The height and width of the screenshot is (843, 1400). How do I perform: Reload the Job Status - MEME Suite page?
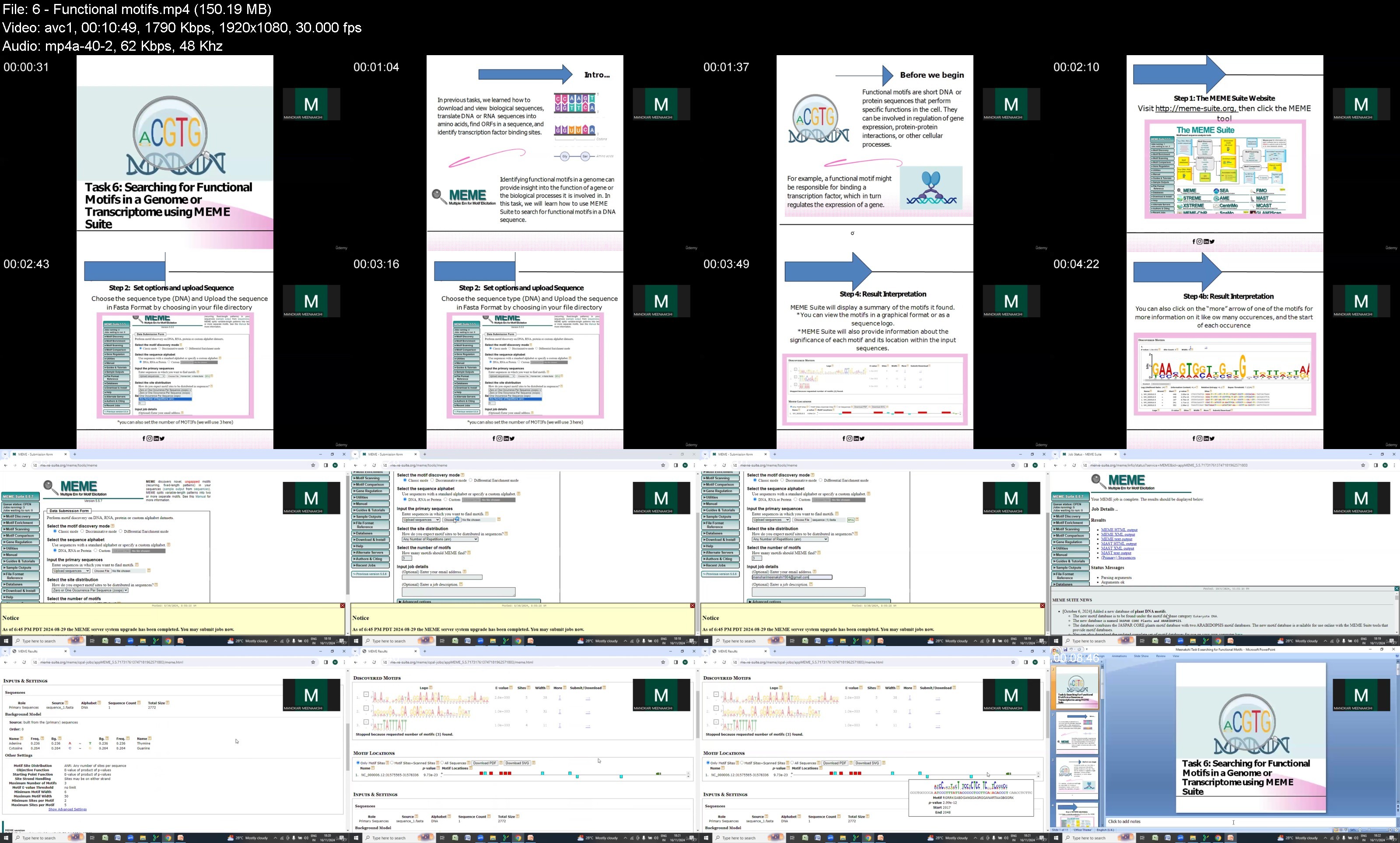(1074, 465)
